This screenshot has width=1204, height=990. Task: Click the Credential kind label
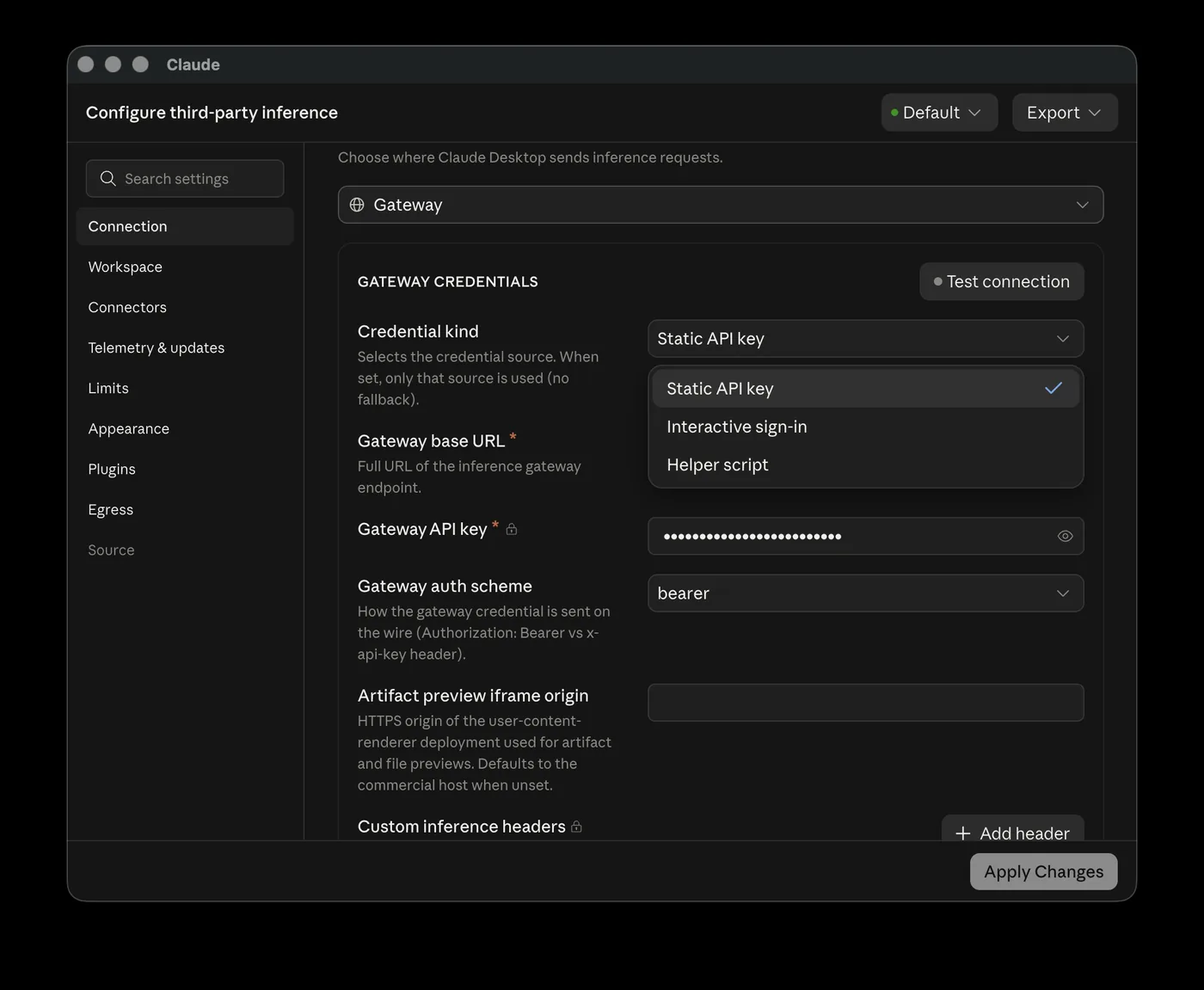pos(418,331)
